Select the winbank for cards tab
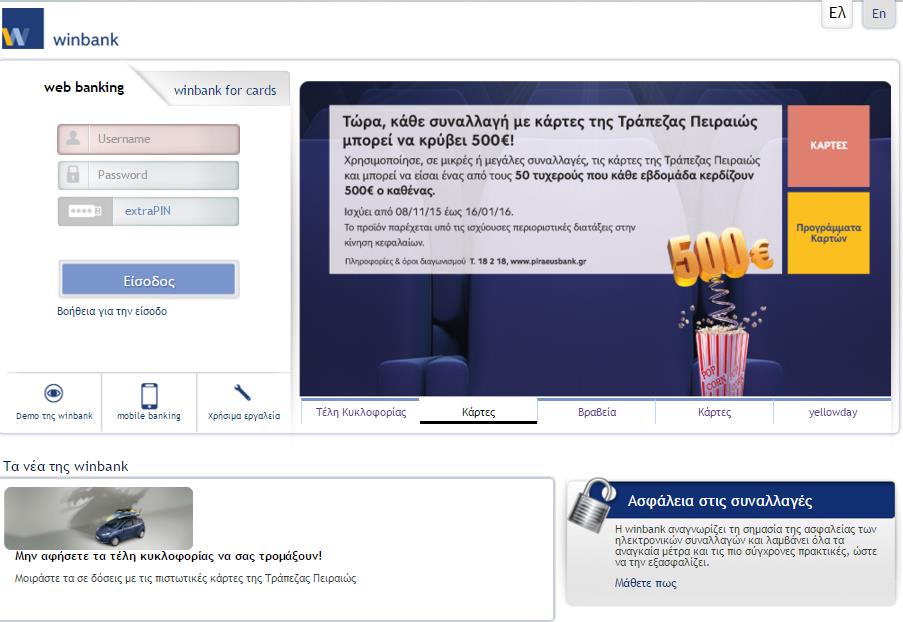 pyautogui.click(x=225, y=90)
